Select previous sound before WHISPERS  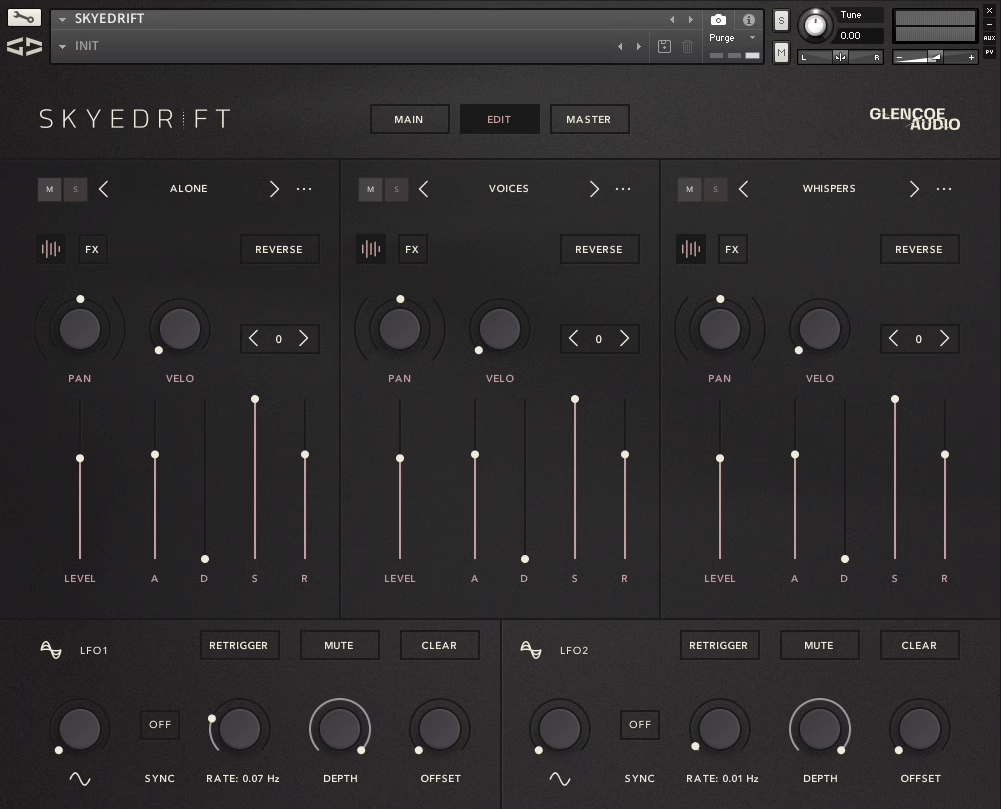pyautogui.click(x=743, y=189)
